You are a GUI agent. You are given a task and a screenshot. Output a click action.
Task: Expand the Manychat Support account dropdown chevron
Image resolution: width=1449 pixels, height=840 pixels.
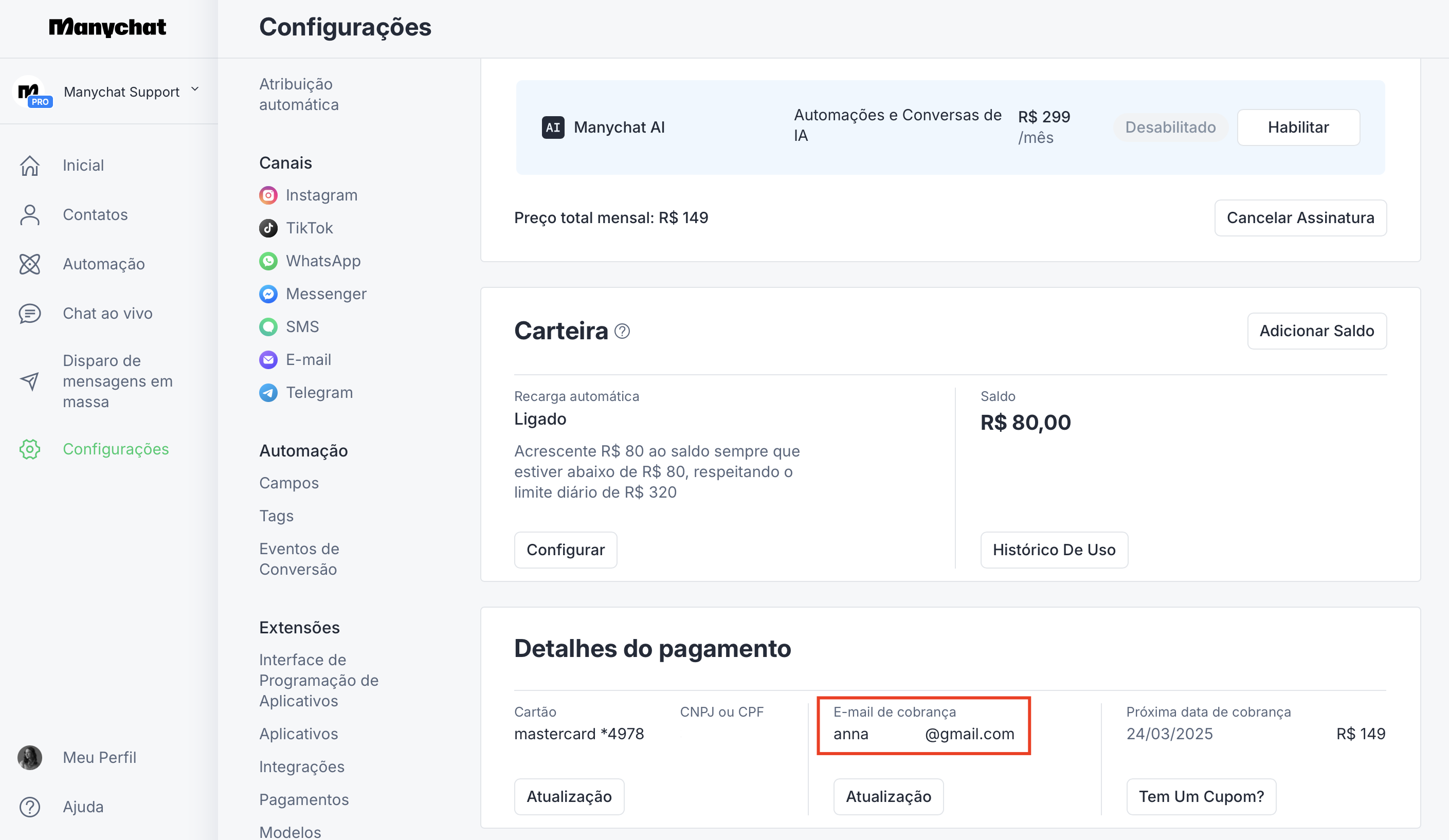(195, 89)
